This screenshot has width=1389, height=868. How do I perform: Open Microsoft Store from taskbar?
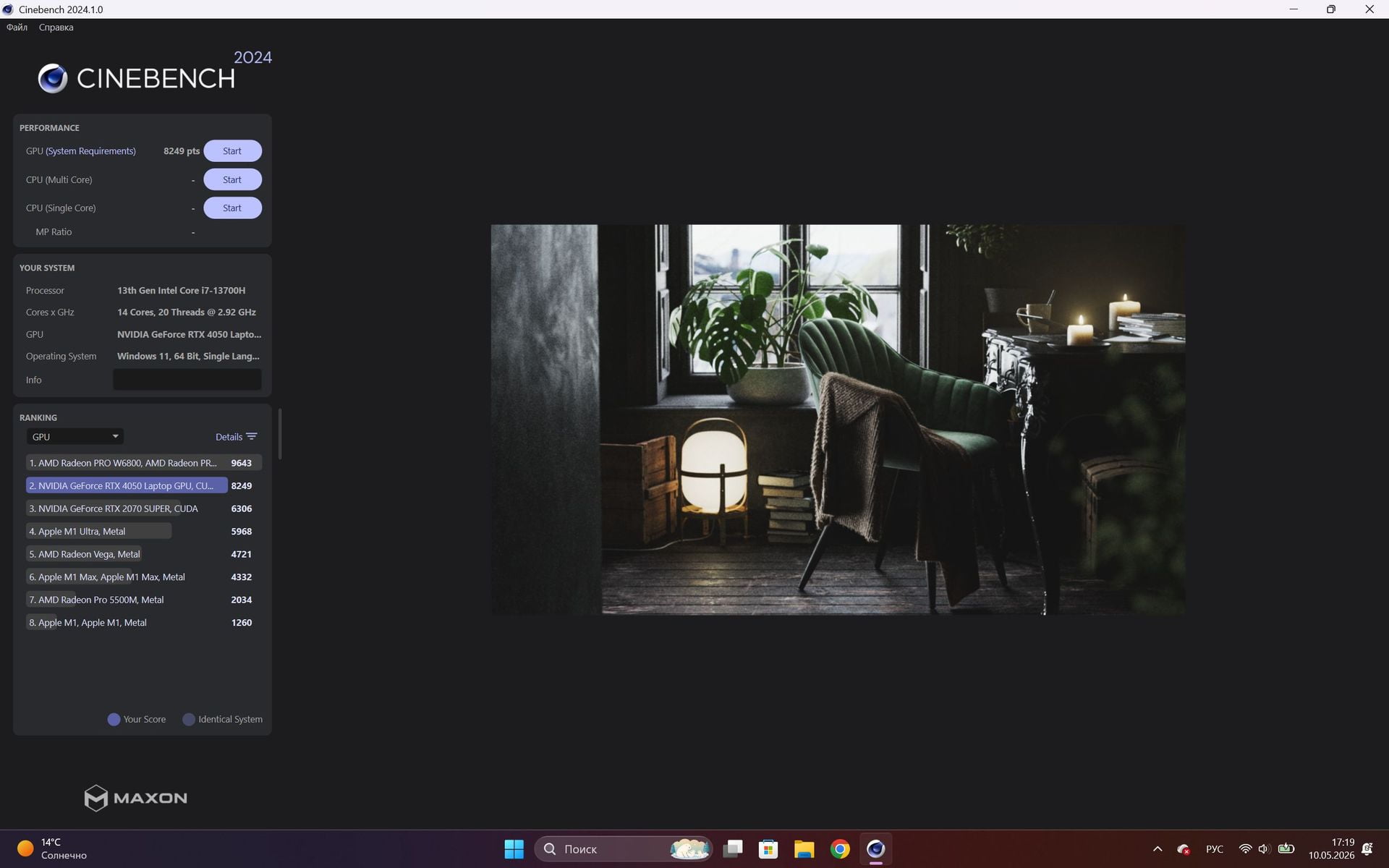[768, 849]
